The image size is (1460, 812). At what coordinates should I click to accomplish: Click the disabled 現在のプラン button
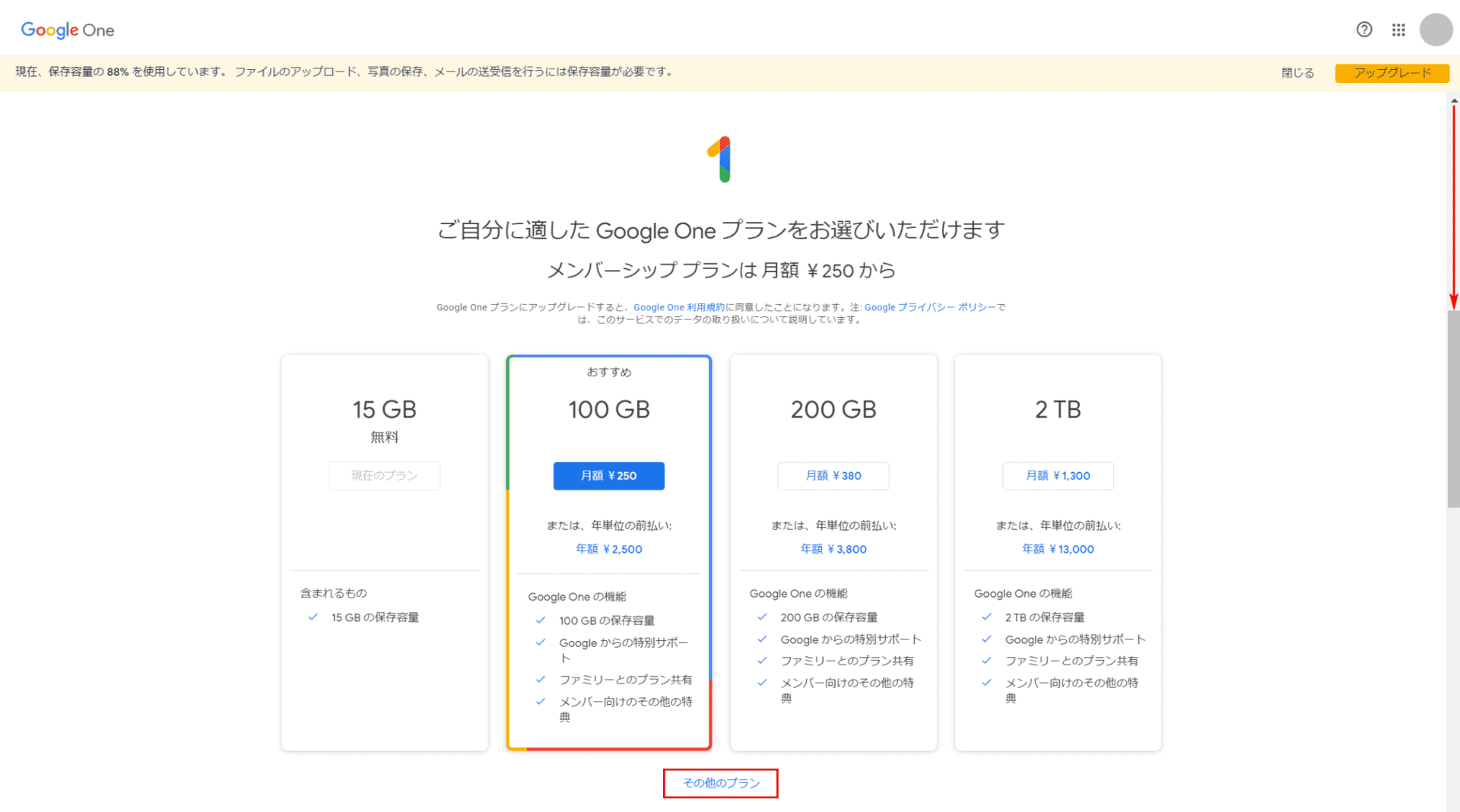[x=384, y=476]
